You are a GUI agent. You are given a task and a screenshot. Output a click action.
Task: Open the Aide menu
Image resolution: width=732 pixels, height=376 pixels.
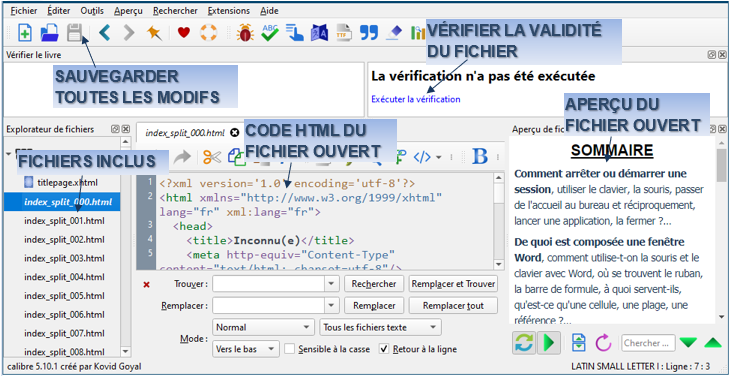(269, 10)
